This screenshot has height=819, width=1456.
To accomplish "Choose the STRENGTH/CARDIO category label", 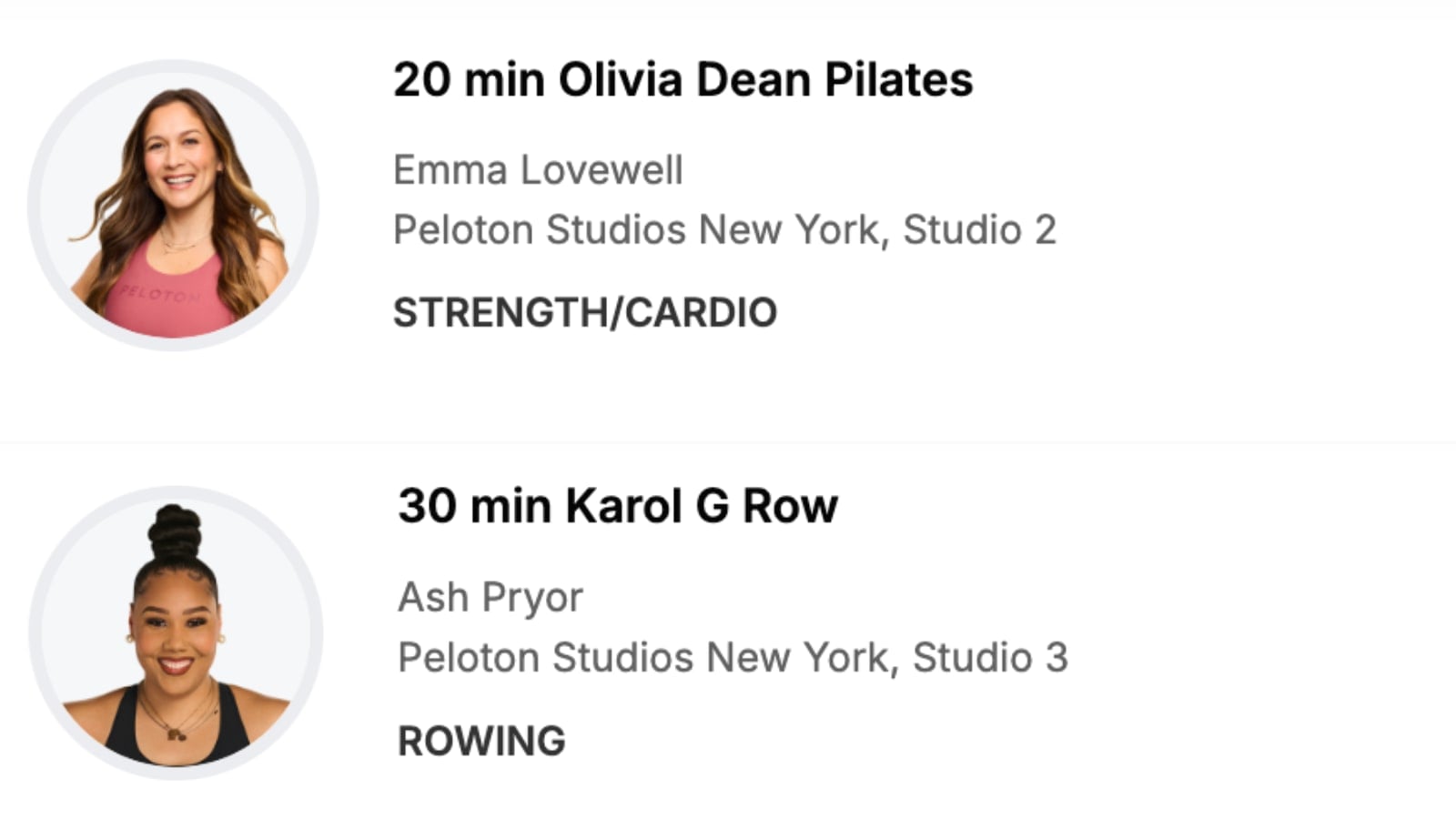I will click(x=584, y=313).
